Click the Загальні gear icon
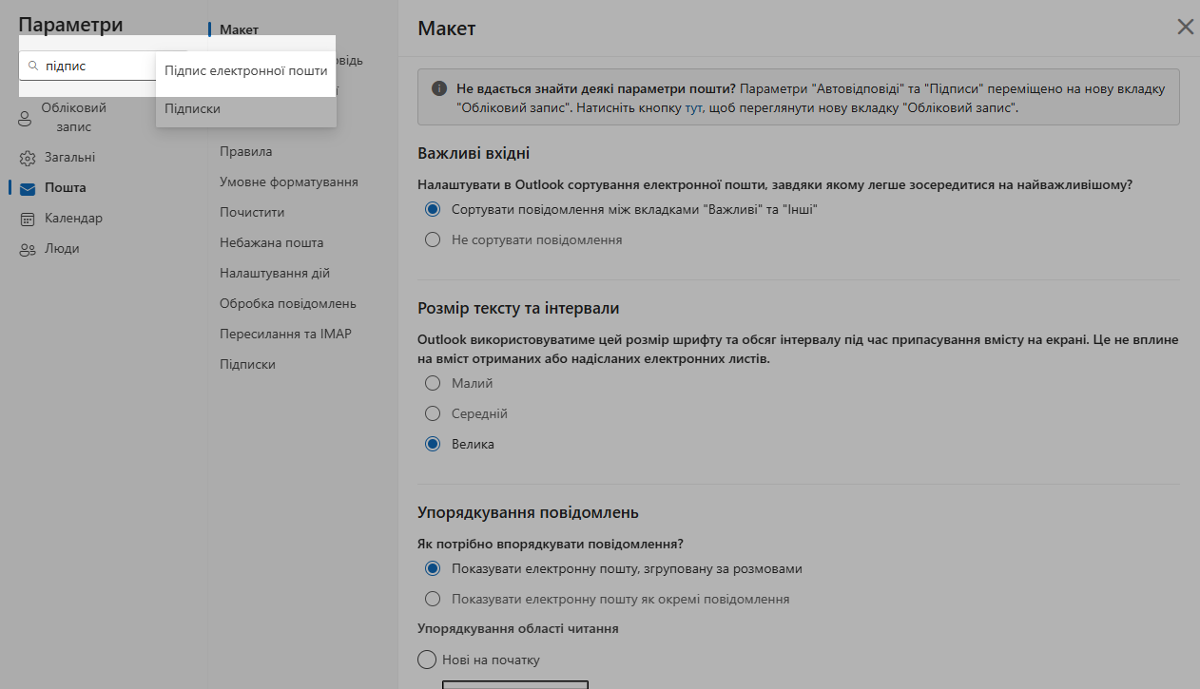This screenshot has width=1200, height=689. 27,158
